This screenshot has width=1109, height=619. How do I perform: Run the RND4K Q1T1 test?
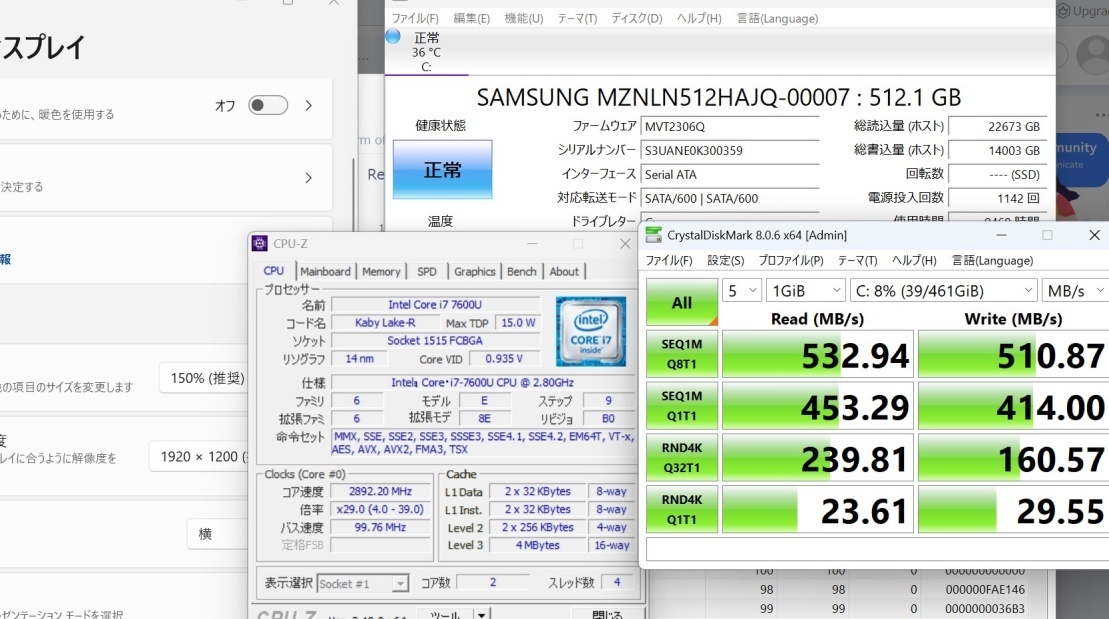coord(682,509)
